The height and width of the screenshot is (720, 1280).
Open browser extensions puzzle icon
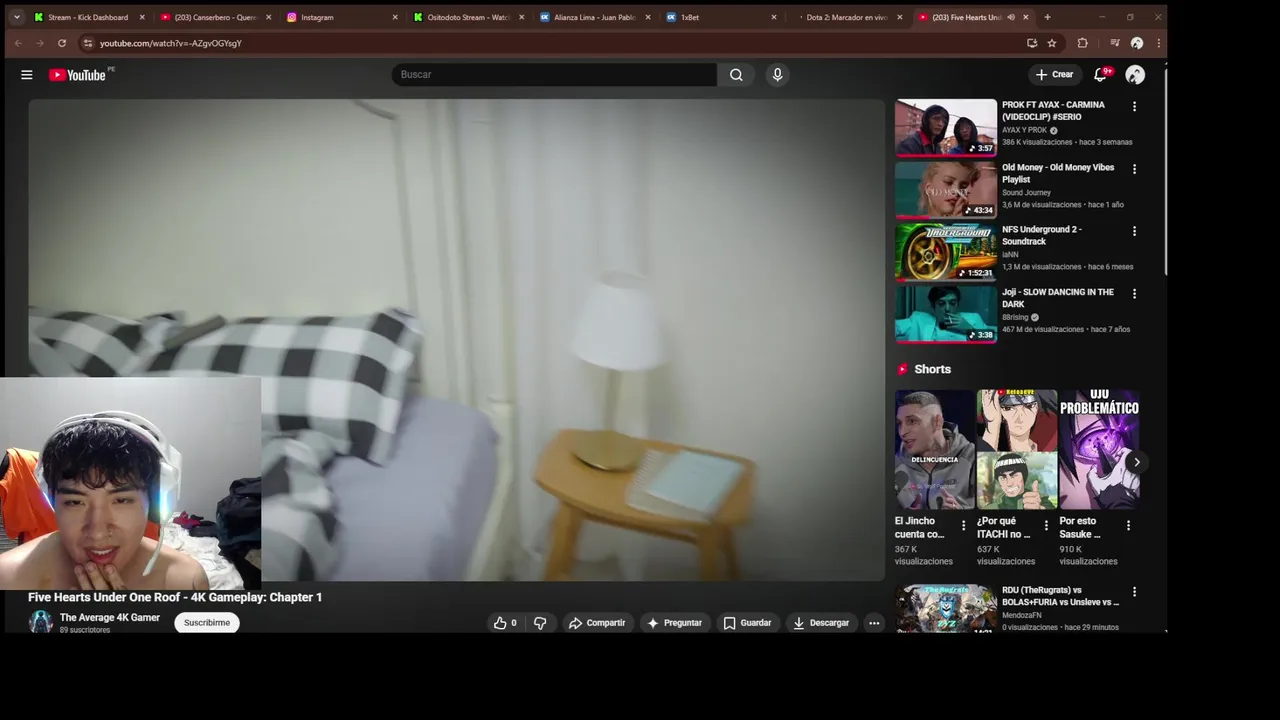(x=1082, y=43)
